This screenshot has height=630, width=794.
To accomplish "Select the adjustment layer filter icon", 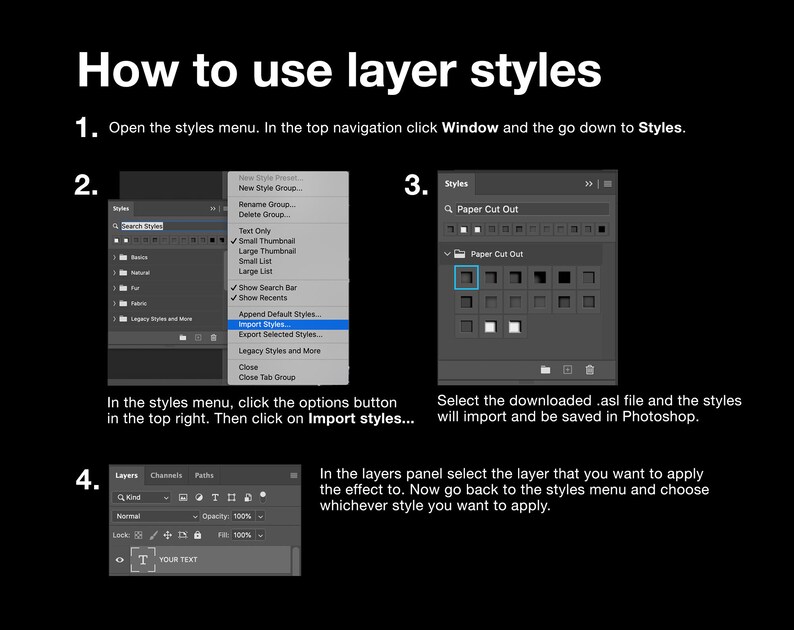I will click(x=199, y=497).
